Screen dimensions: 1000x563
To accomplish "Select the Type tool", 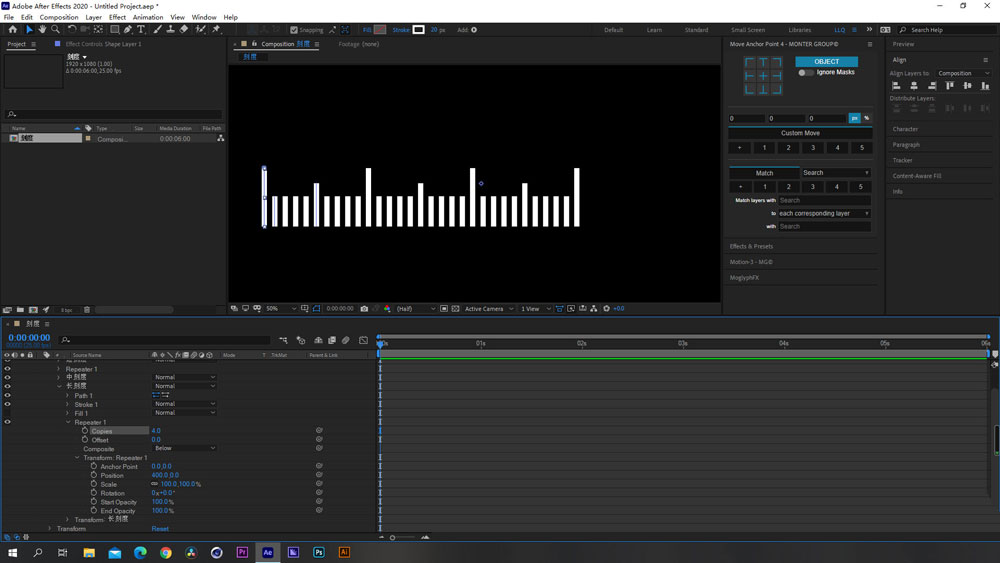I will [141, 30].
